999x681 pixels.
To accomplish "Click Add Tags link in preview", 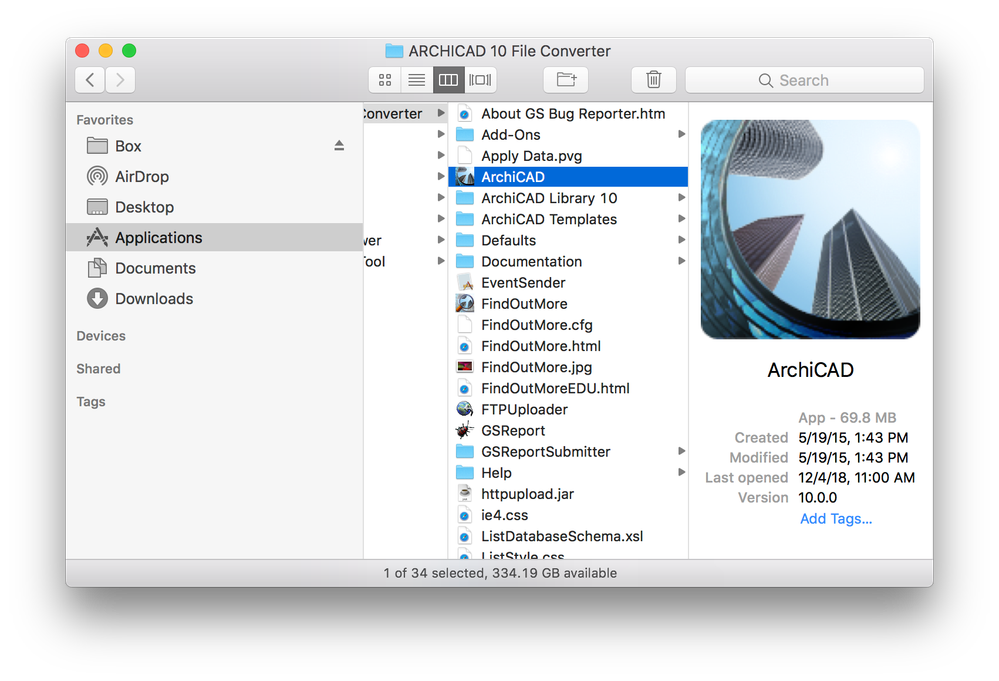I will (x=836, y=519).
